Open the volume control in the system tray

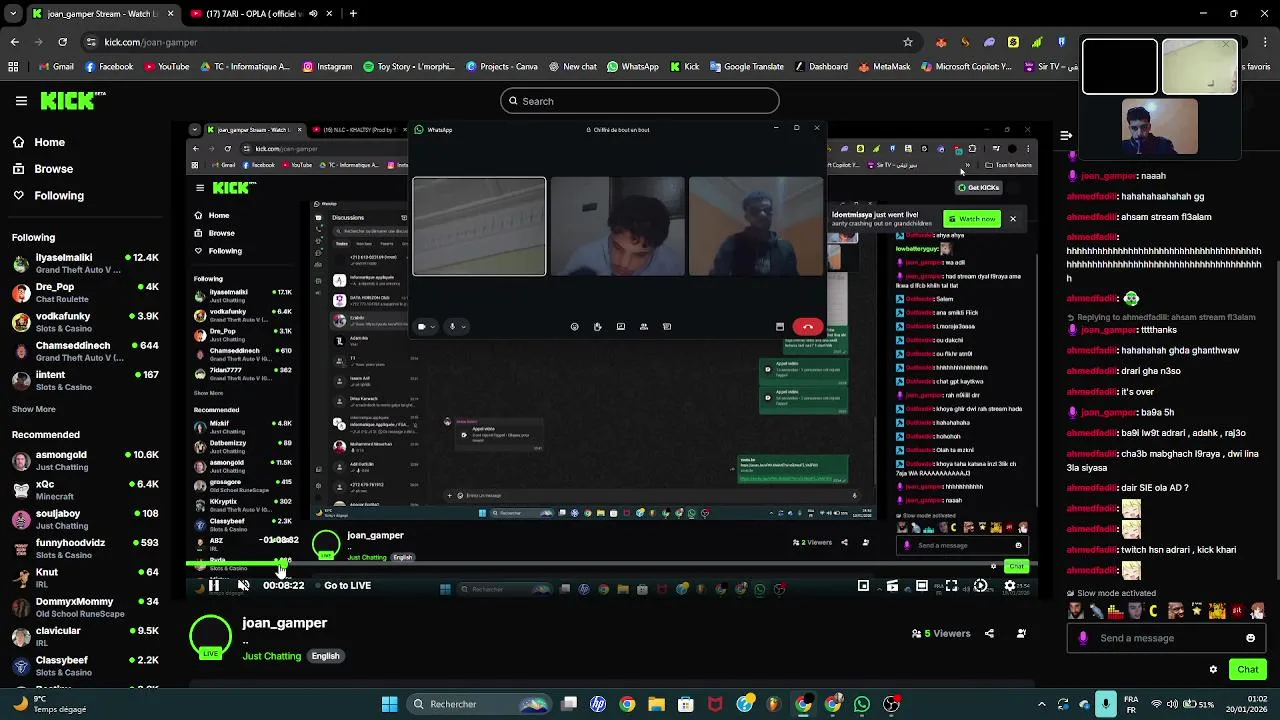(1173, 704)
